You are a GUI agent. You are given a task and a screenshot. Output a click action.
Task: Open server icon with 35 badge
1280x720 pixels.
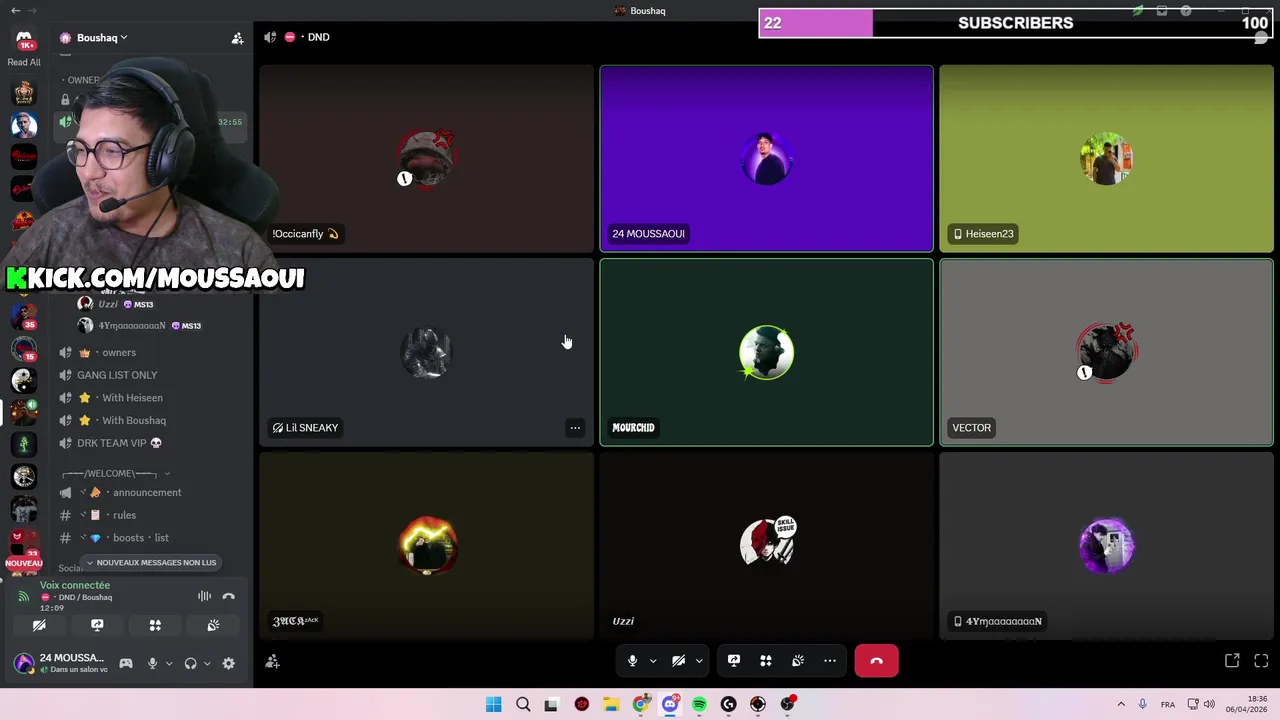tap(24, 317)
